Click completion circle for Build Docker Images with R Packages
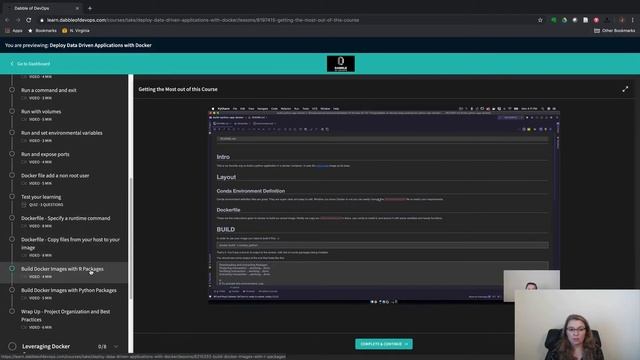The image size is (640, 360). coord(12,269)
